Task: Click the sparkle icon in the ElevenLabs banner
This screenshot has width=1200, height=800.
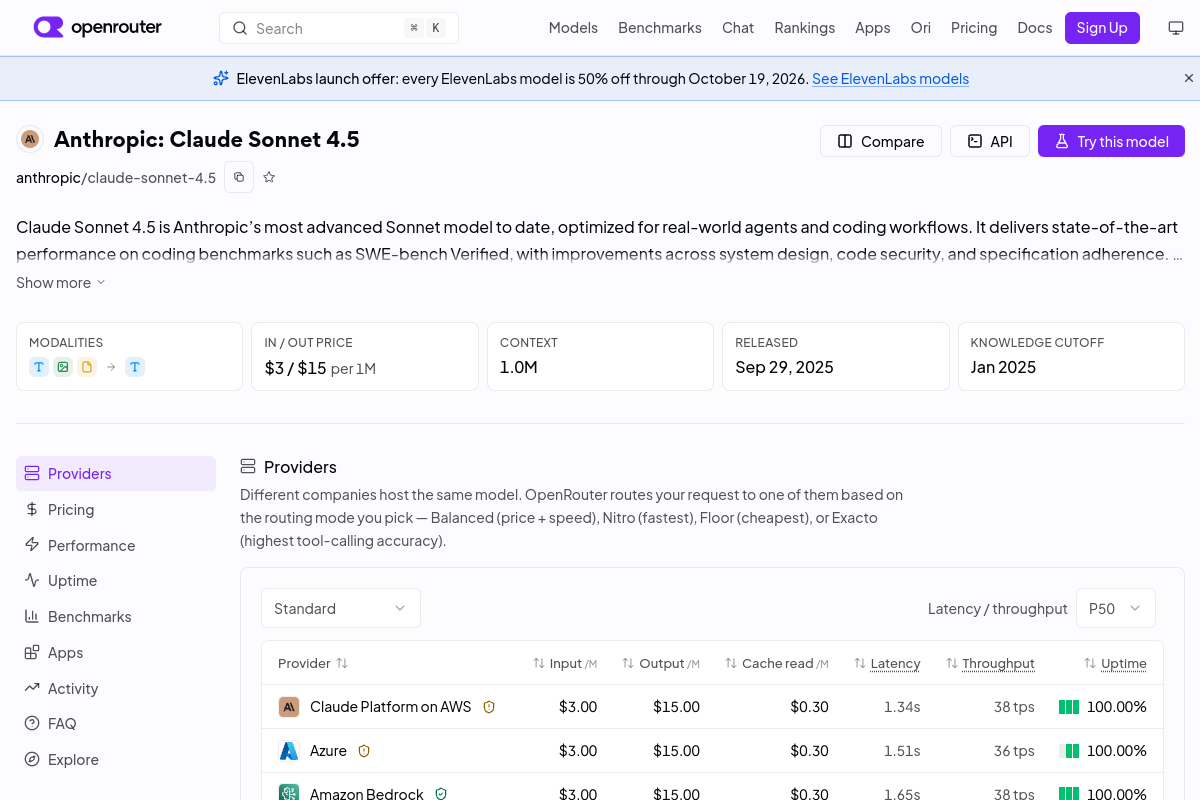Action: [x=221, y=78]
